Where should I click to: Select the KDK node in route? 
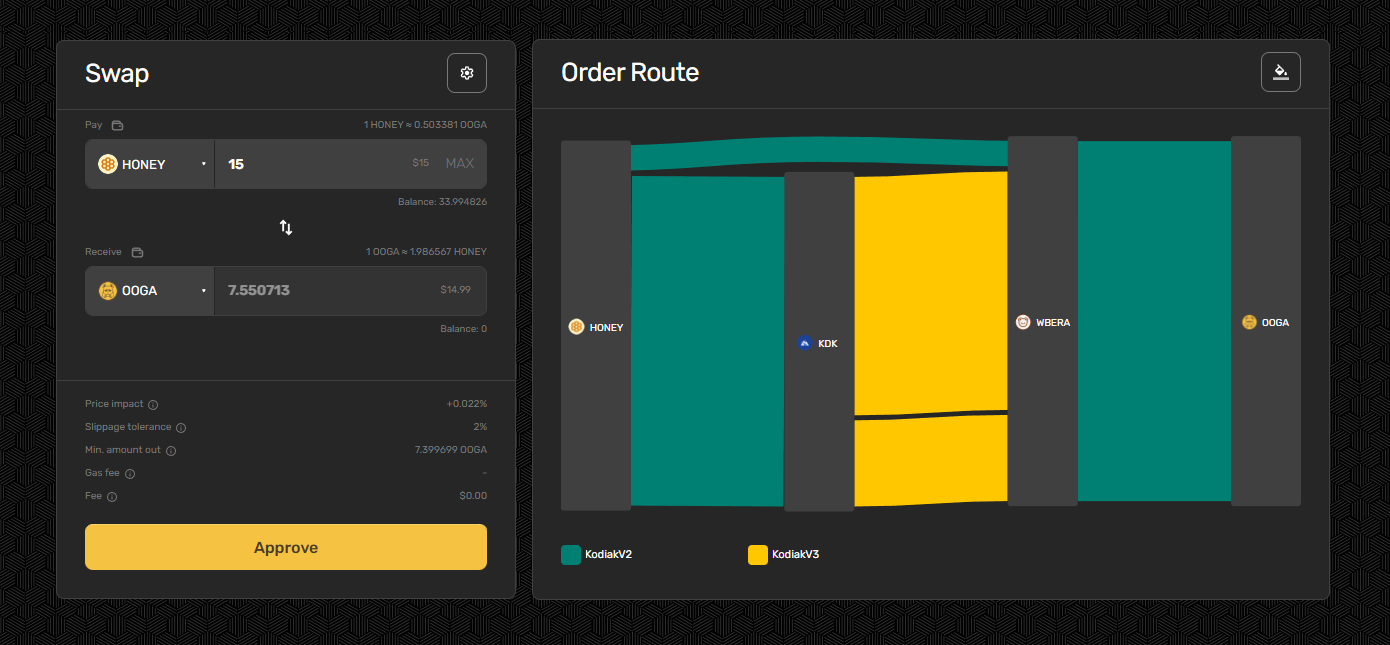tap(819, 343)
